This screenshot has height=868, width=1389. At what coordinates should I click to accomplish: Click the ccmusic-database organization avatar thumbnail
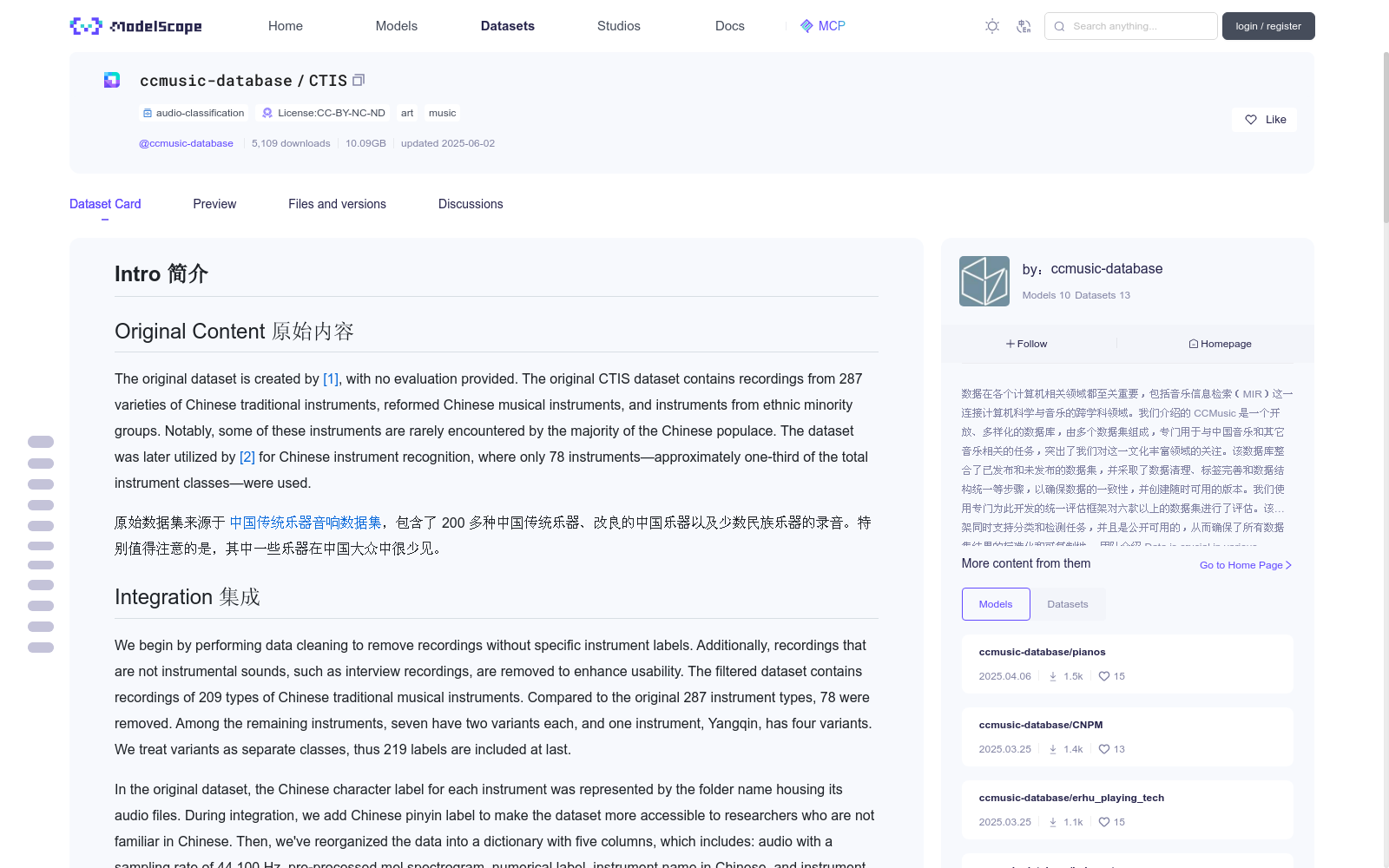pyautogui.click(x=984, y=281)
